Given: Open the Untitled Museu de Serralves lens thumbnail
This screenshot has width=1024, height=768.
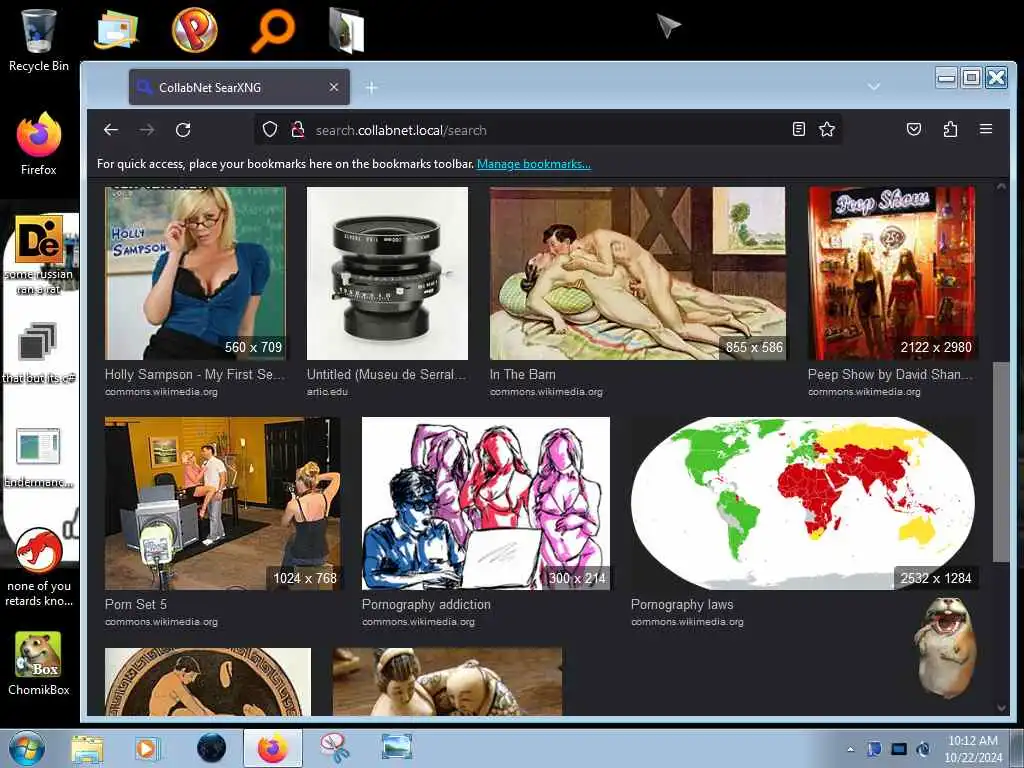Looking at the screenshot, I should pyautogui.click(x=387, y=273).
